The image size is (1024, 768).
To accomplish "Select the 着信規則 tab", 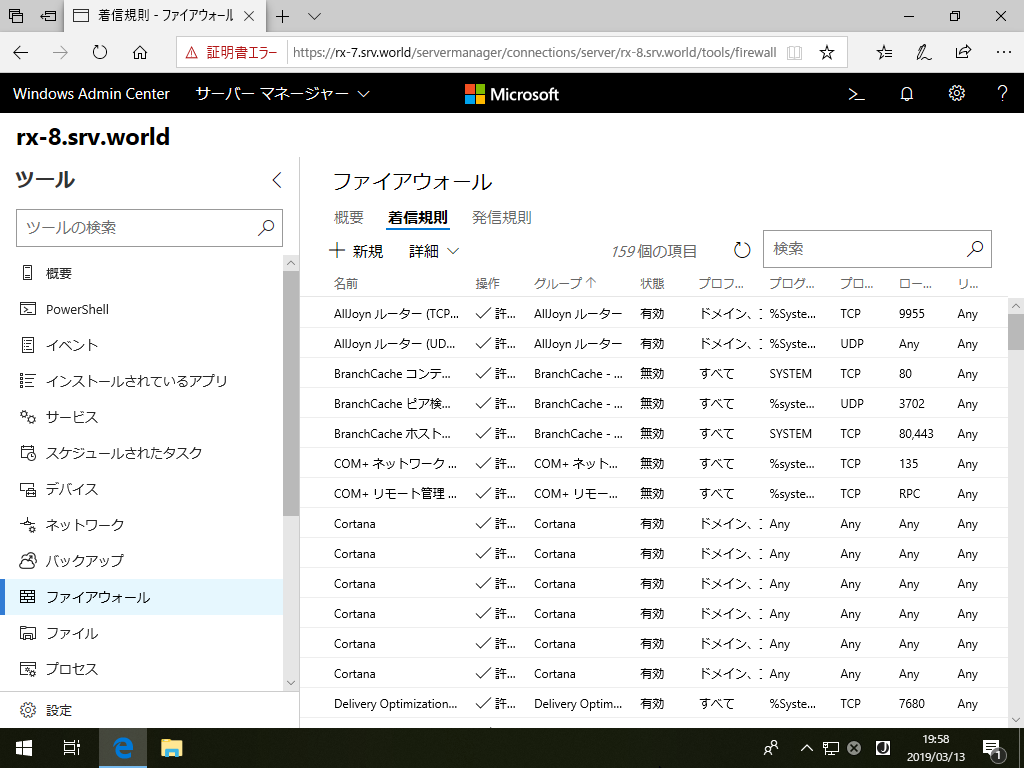I will tap(418, 217).
